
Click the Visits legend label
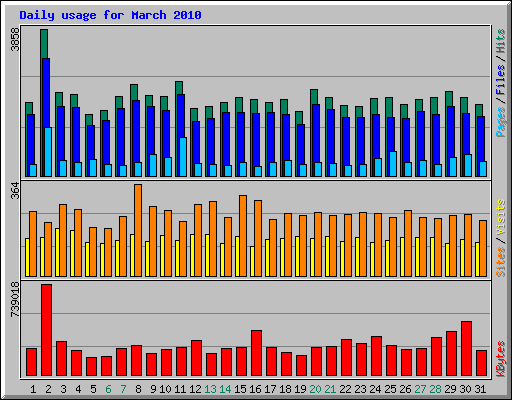501,218
